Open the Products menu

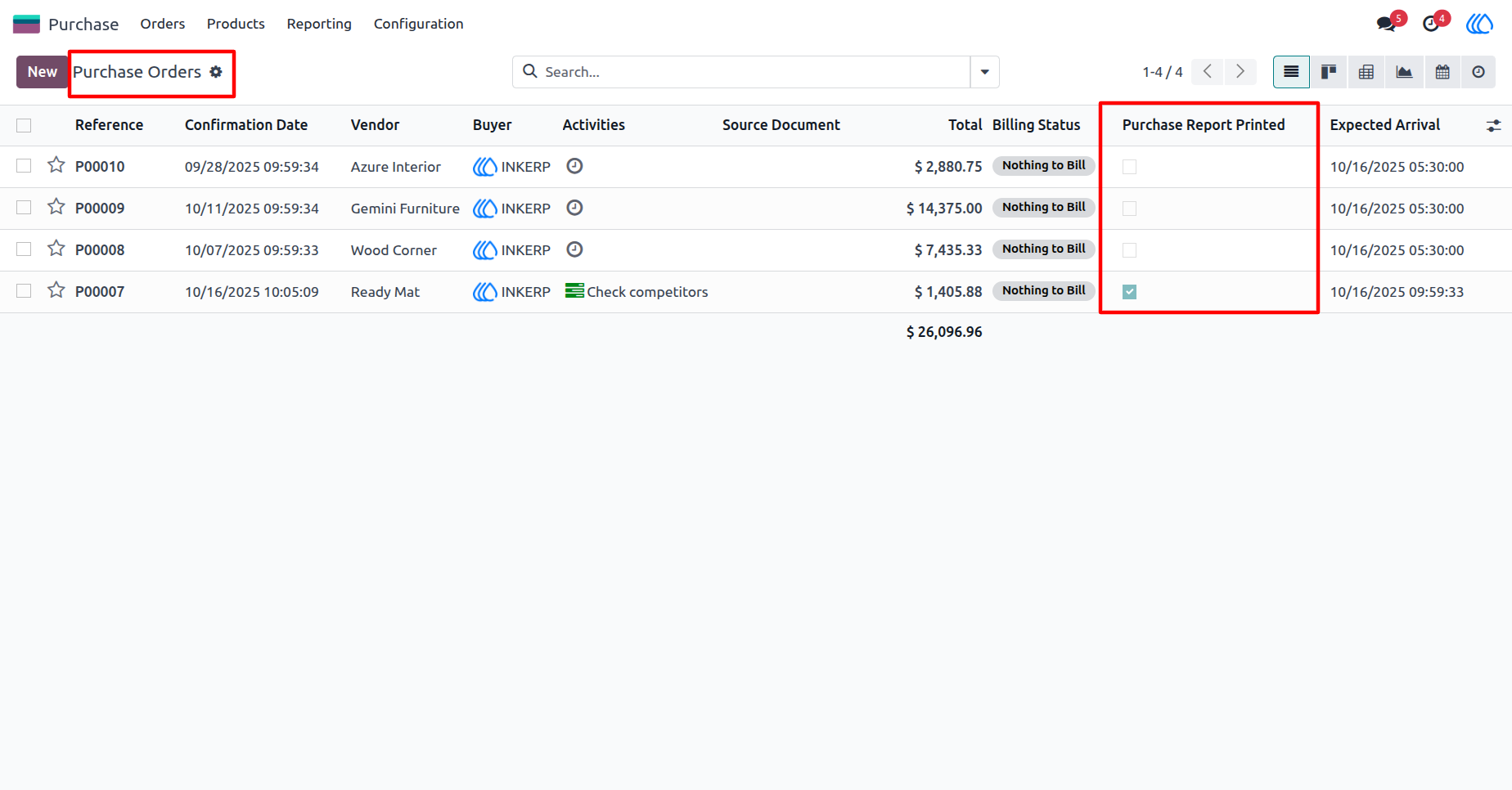click(236, 24)
